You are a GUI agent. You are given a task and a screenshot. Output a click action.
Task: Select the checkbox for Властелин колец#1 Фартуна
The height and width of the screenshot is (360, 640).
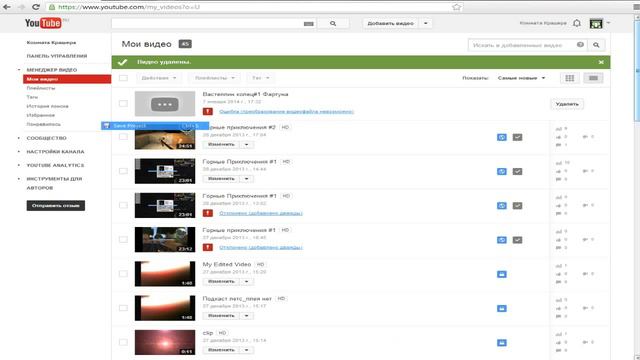point(123,104)
